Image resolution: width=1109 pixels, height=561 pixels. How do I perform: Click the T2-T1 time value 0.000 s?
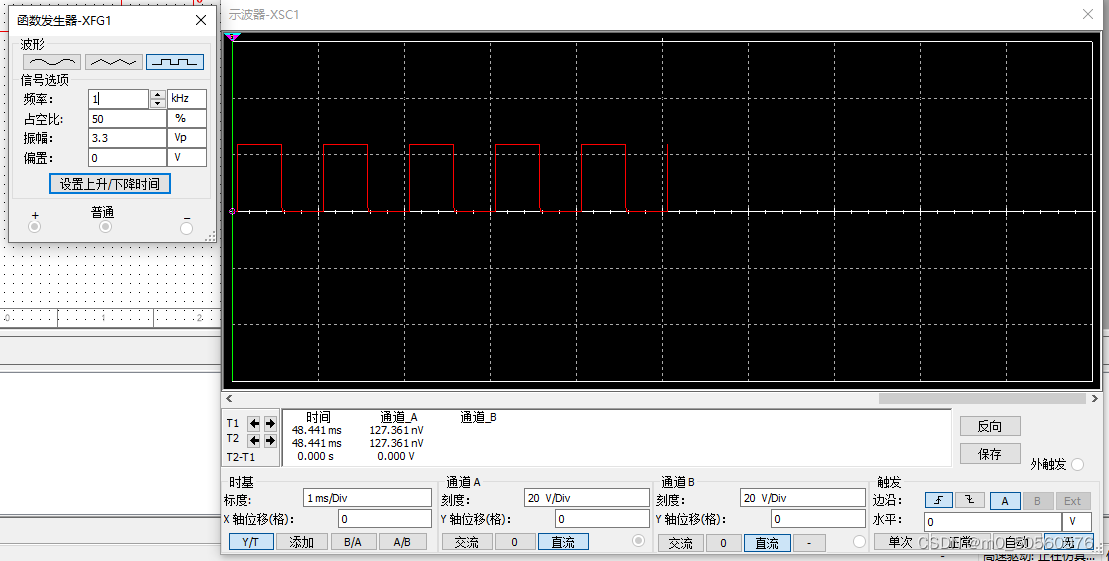click(x=315, y=456)
